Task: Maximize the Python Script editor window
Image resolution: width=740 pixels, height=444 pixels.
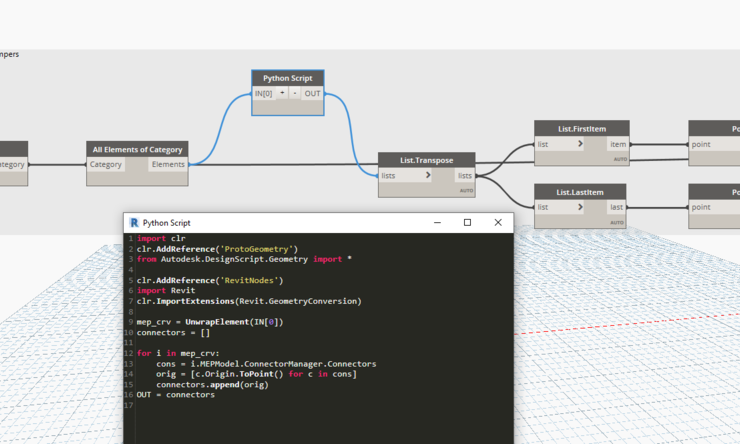Action: [467, 222]
